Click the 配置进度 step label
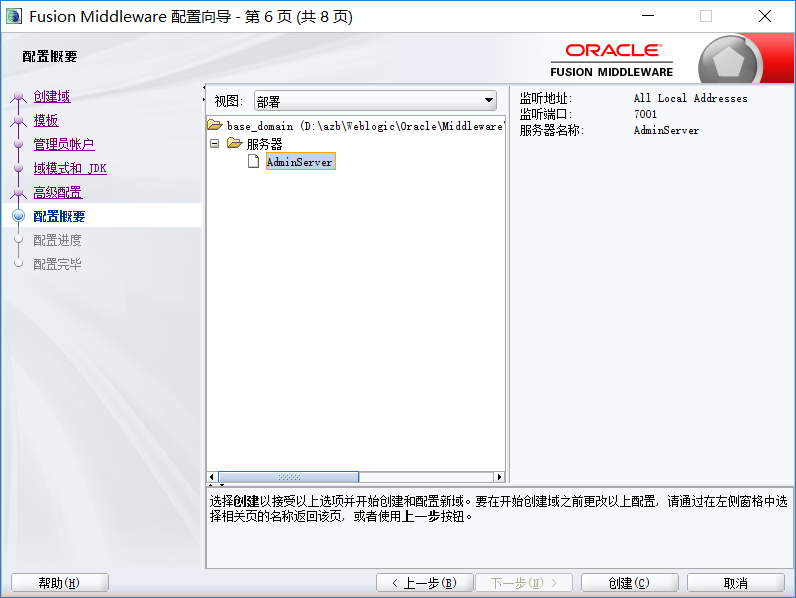The image size is (796, 598). tap(57, 240)
